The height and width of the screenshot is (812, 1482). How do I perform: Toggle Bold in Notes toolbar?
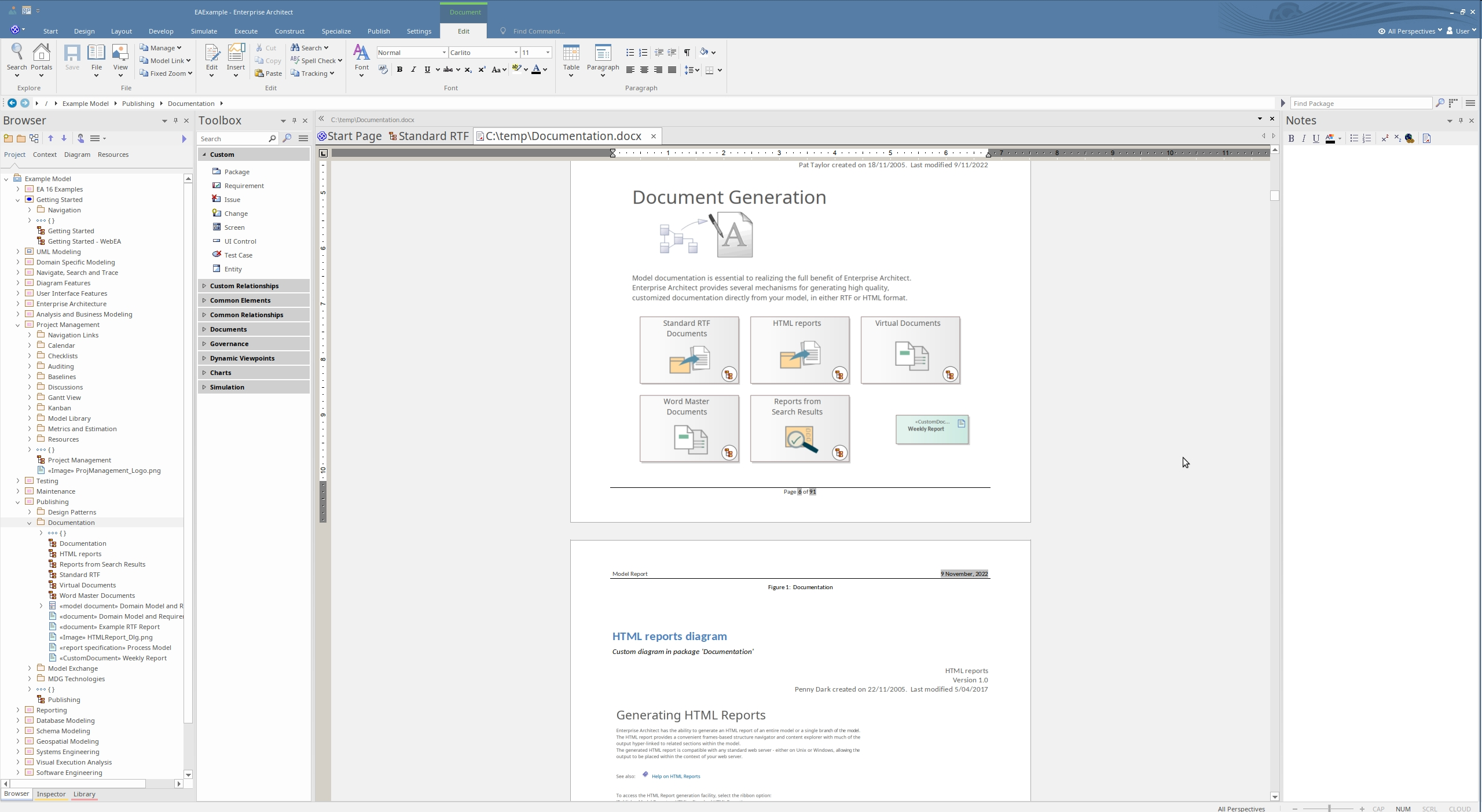[1291, 138]
